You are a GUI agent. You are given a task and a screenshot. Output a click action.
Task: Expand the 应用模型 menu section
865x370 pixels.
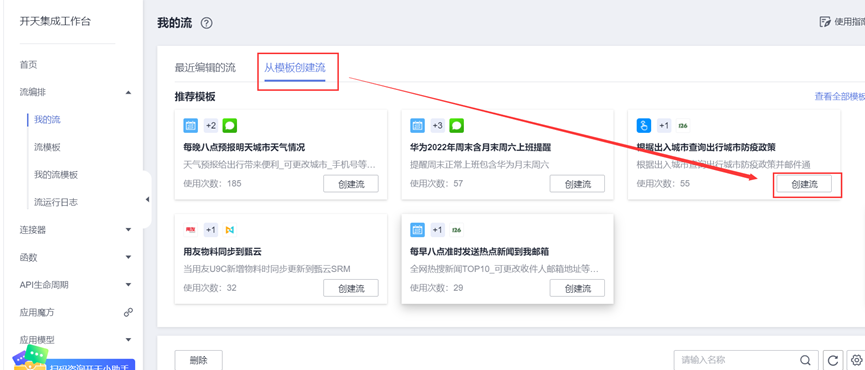pos(128,340)
